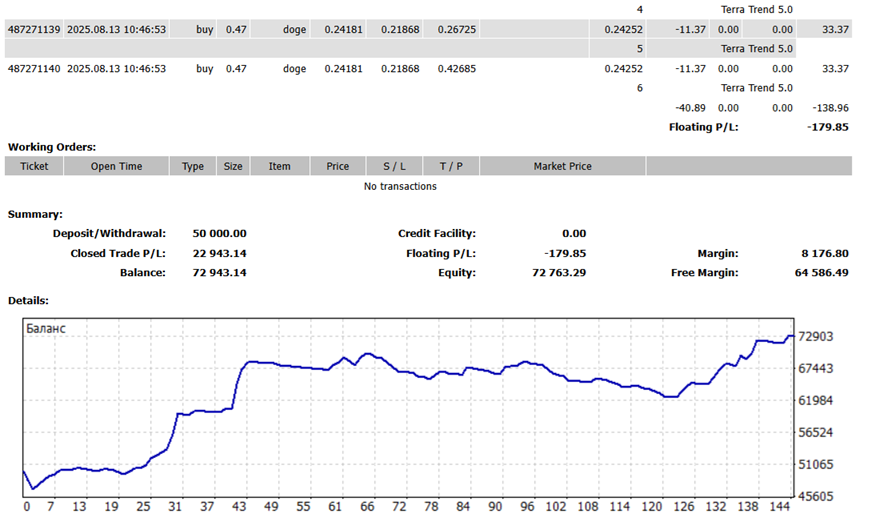
Task: Click the 'Баланс' chart label
Action: click(46, 329)
